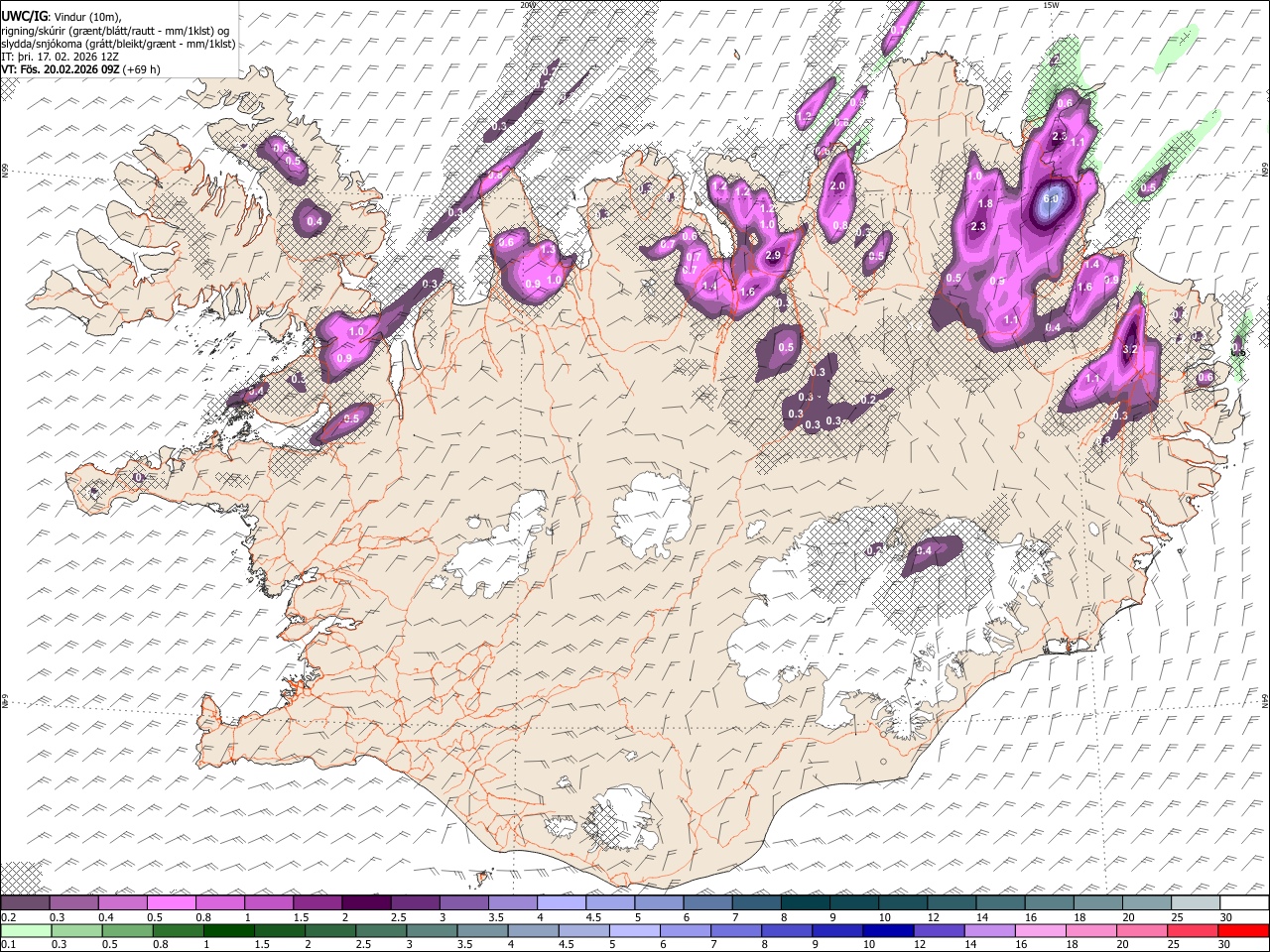The image size is (1270, 952).
Task: Click the dark teal swatch labeled 8 in upper legend
Action: (x=806, y=903)
